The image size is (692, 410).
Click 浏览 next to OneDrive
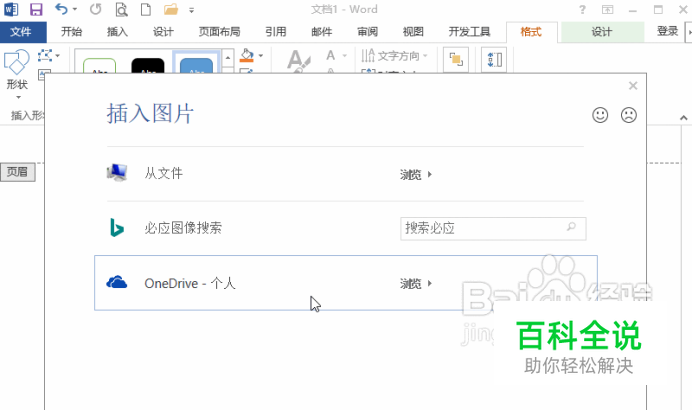(x=416, y=283)
